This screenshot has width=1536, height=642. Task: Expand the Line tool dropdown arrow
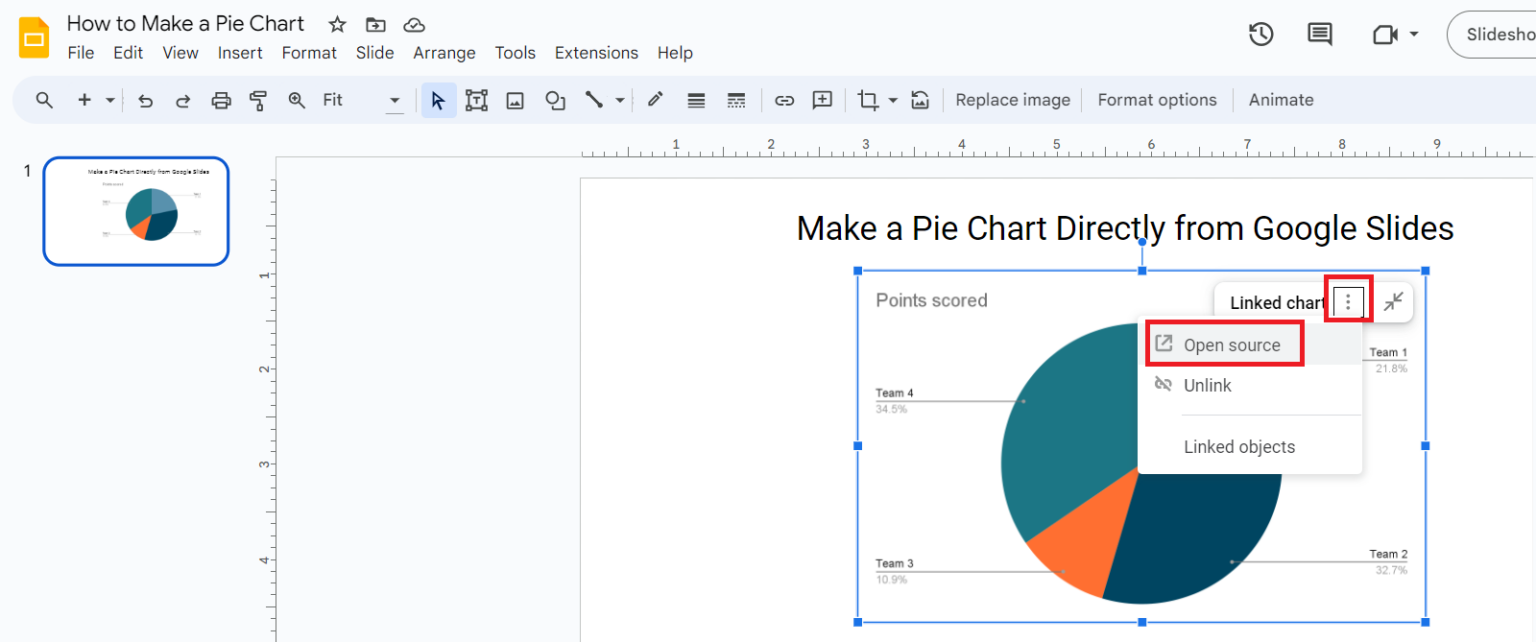[619, 100]
